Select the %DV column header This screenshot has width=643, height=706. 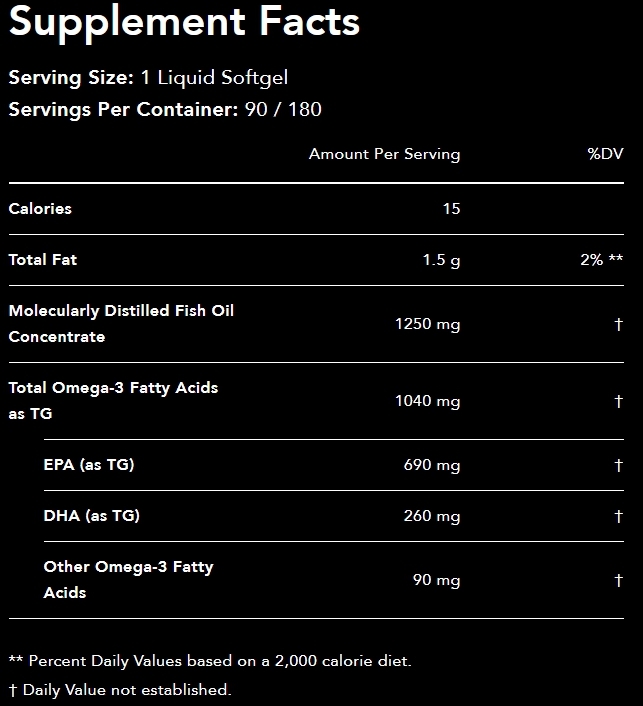605,154
